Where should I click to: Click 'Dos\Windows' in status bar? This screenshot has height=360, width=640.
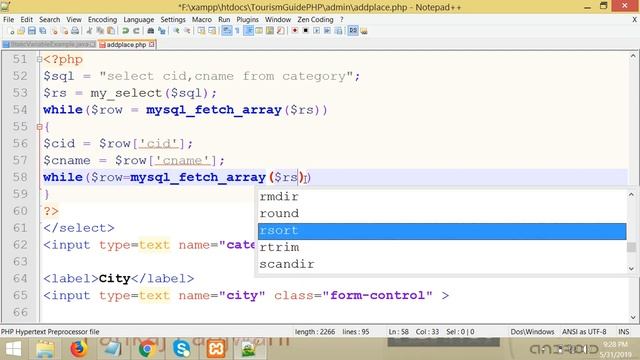click(532, 332)
